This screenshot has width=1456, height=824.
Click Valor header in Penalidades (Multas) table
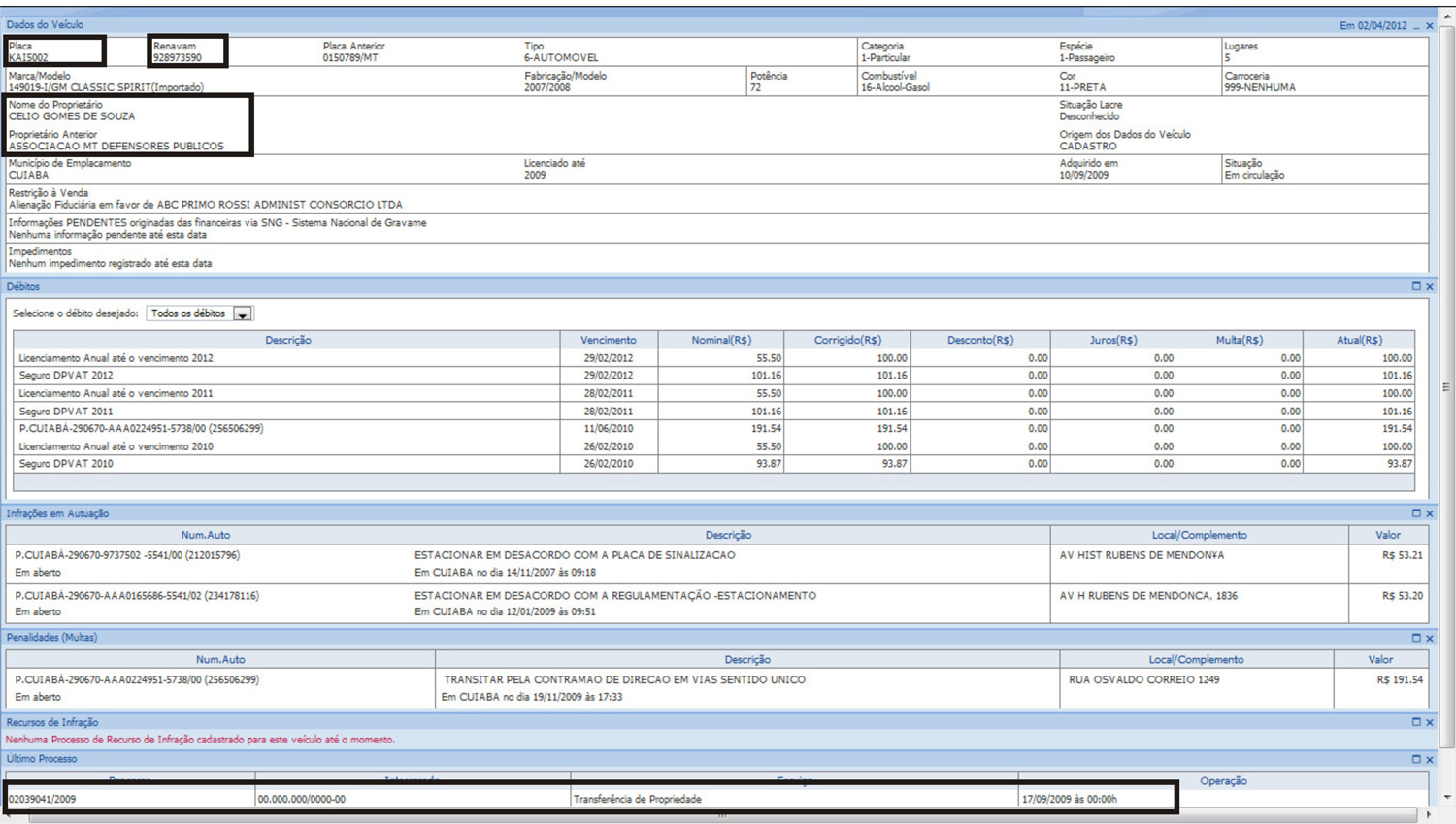point(1380,659)
